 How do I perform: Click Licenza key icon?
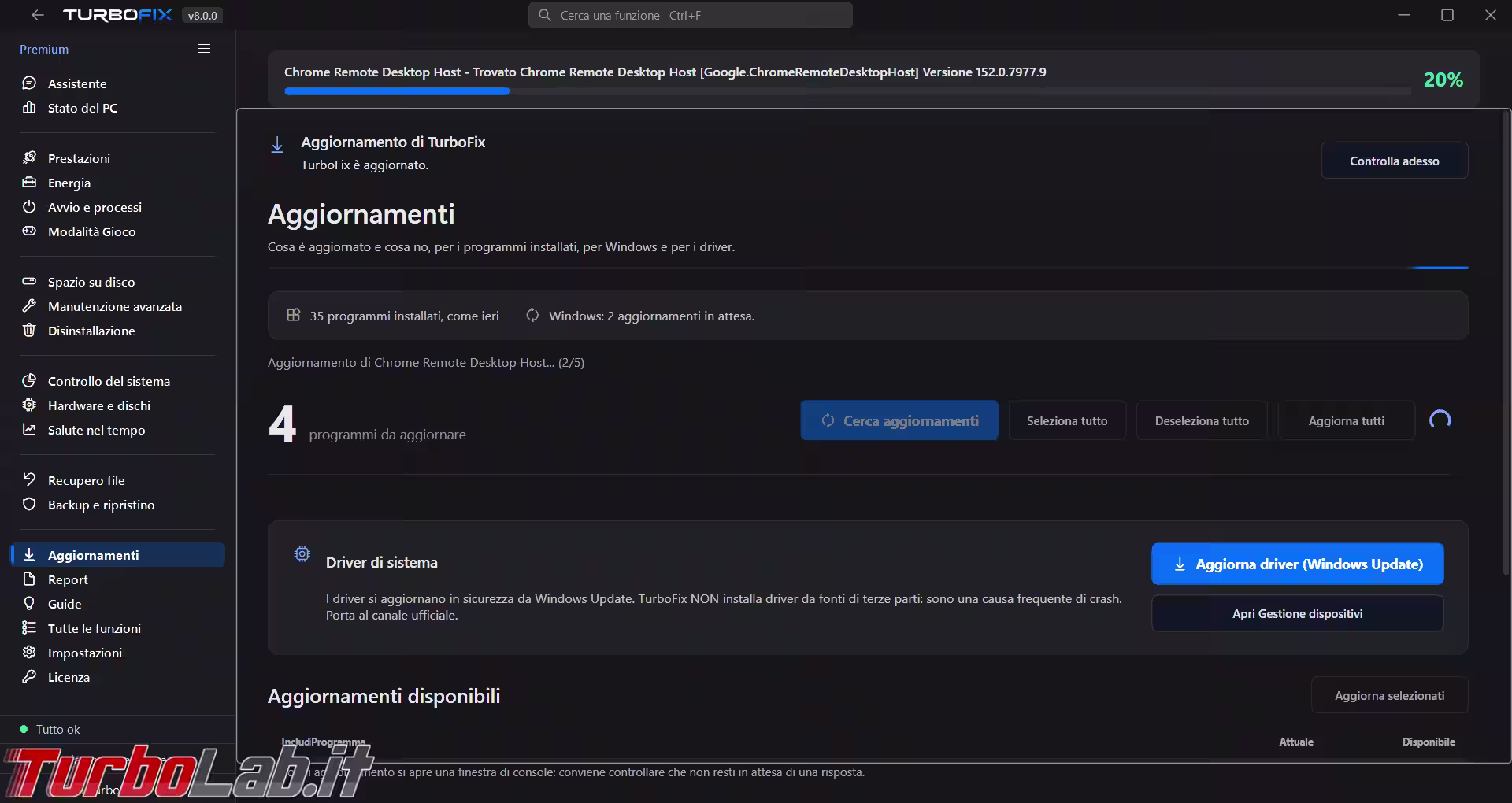pos(29,677)
